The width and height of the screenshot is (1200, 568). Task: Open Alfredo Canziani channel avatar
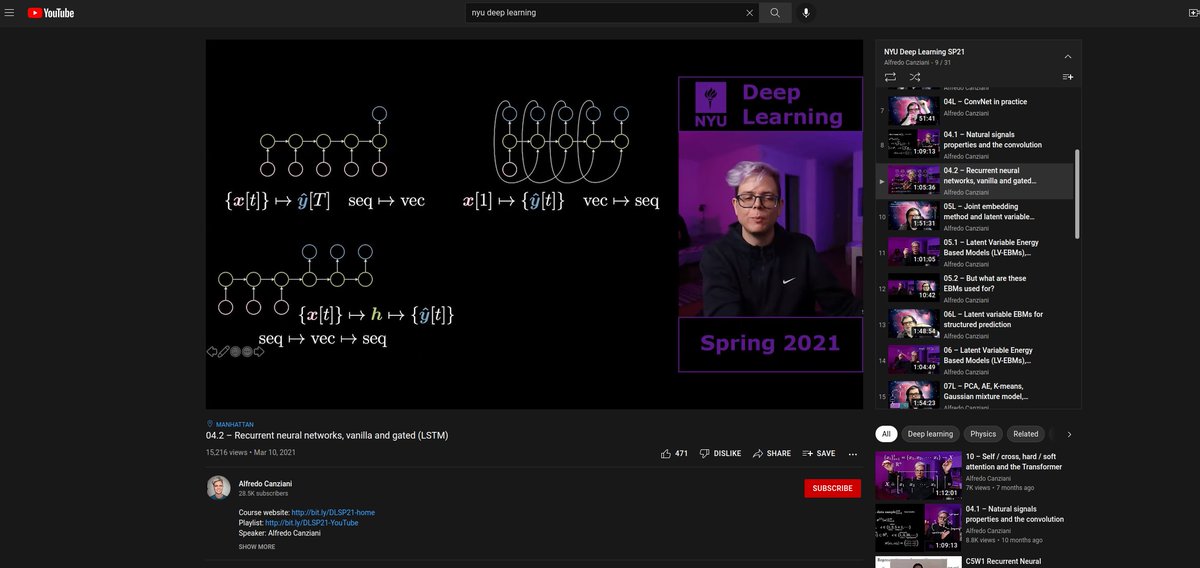(x=218, y=488)
